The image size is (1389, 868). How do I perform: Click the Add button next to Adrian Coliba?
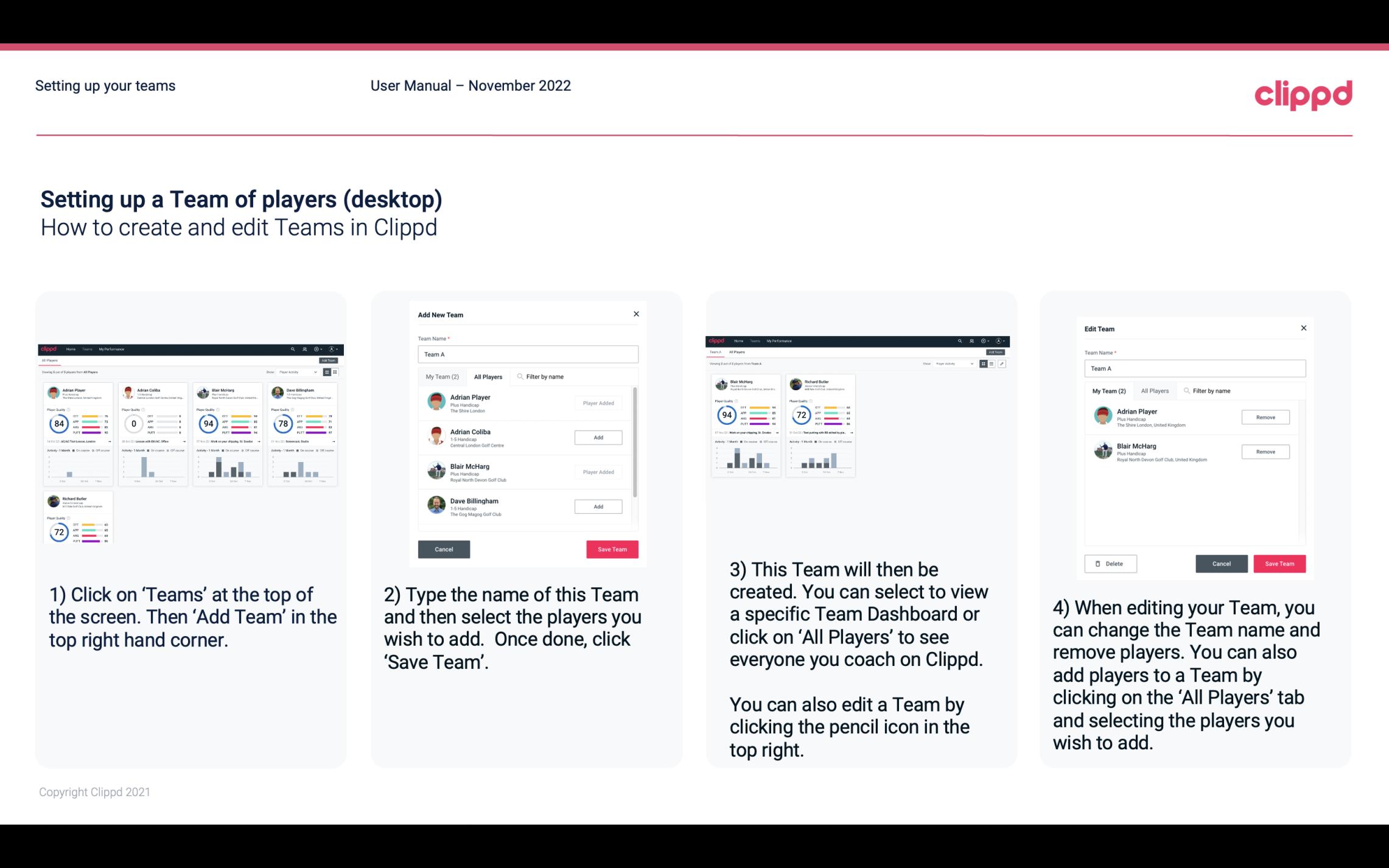pyautogui.click(x=598, y=437)
